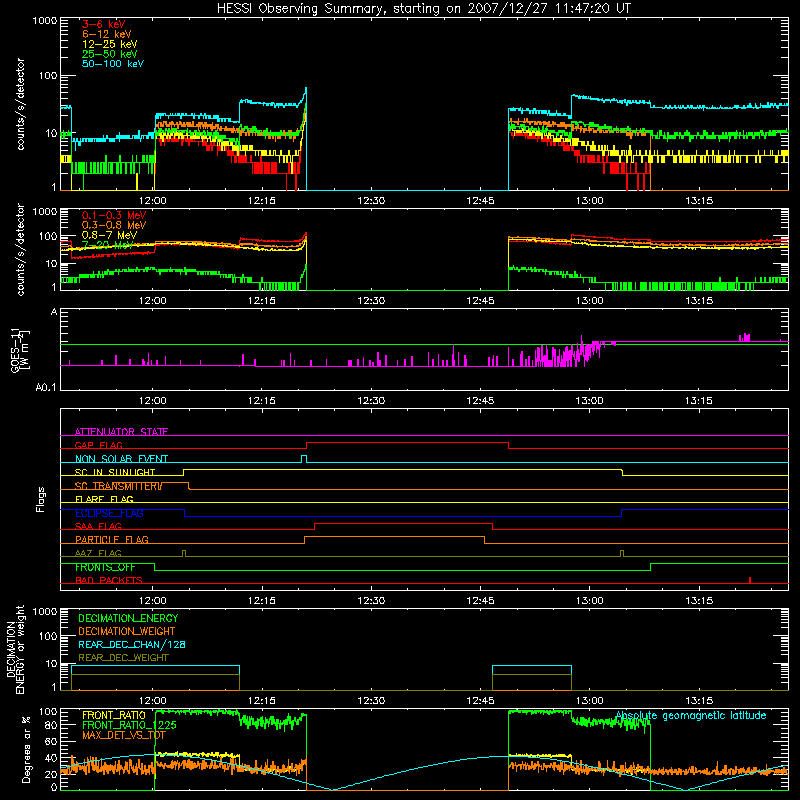The image size is (800, 800).
Task: Click the GOES-11 W m-2 axis label
Action: tap(19, 349)
